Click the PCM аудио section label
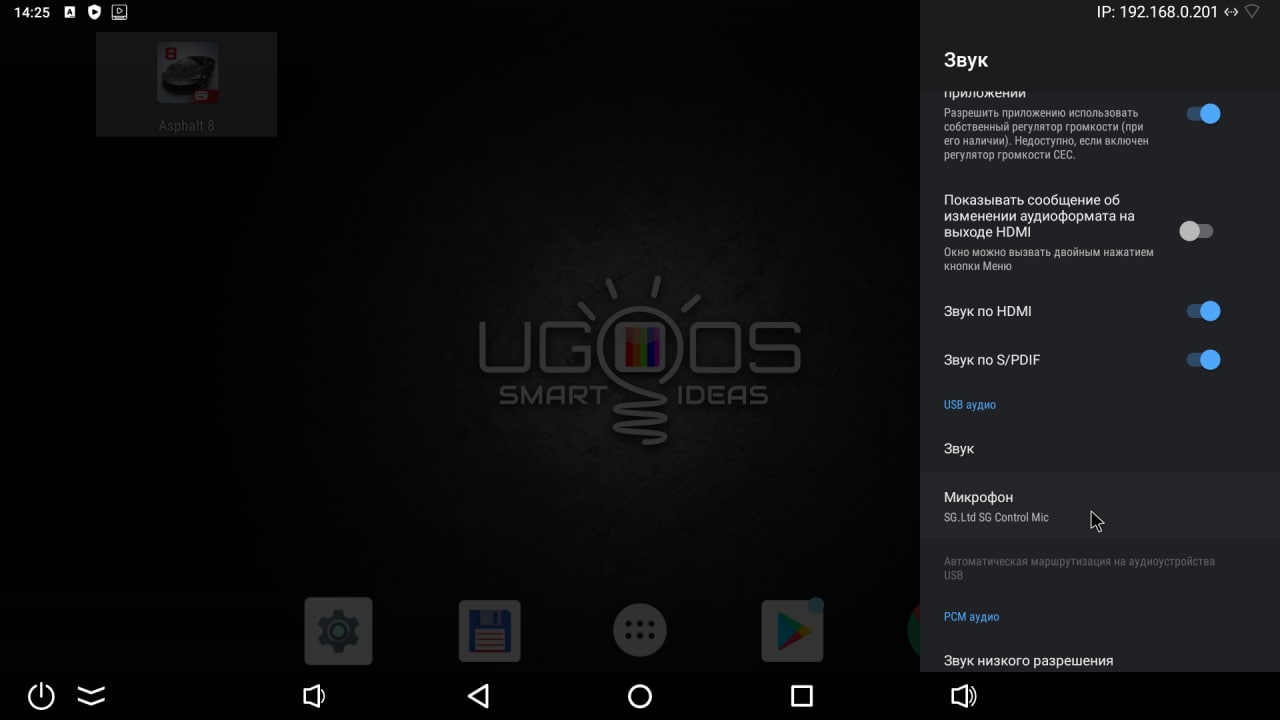 pos(972,617)
